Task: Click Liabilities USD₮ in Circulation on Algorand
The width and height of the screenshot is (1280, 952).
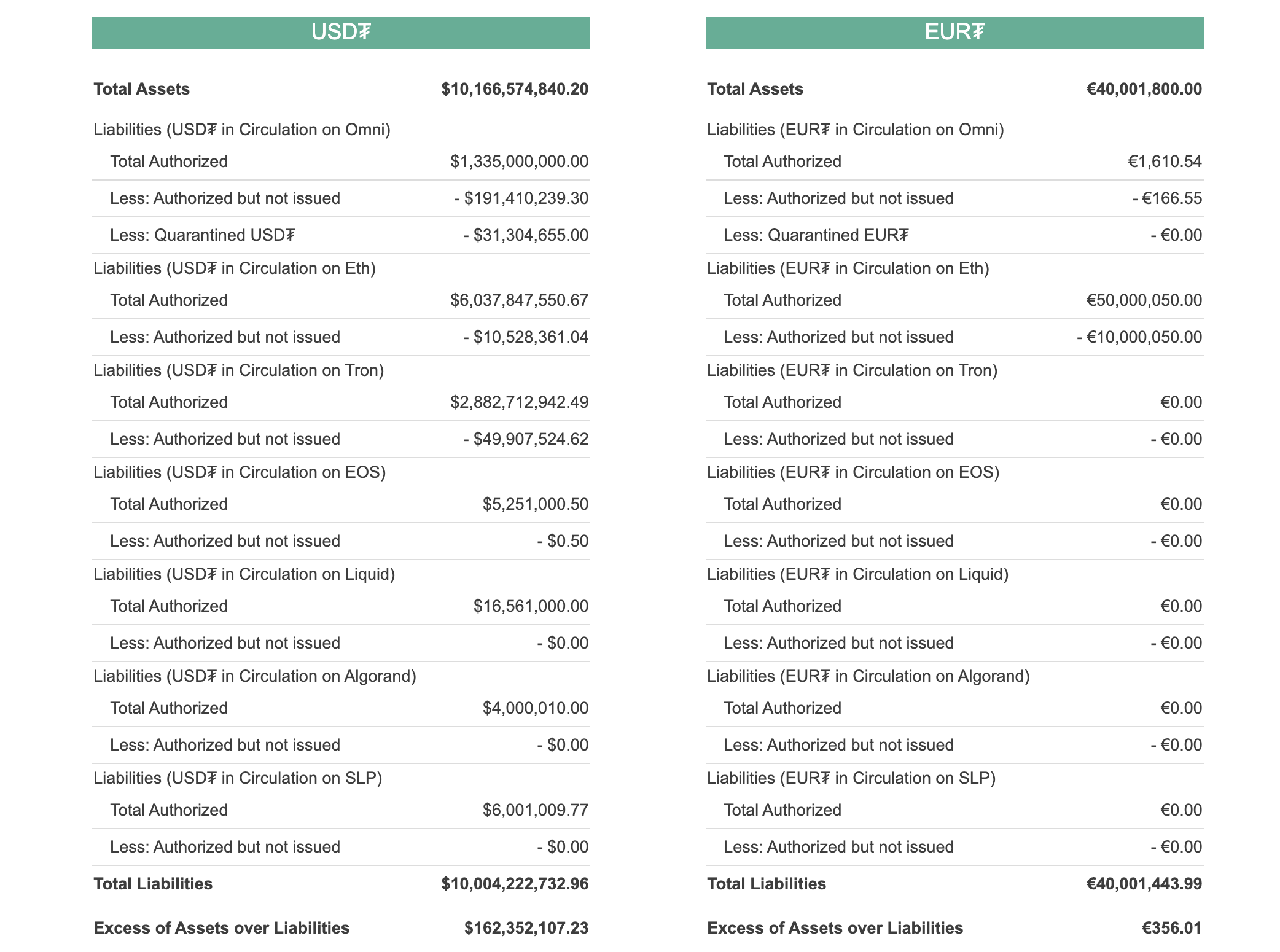Action: pyautogui.click(x=255, y=676)
